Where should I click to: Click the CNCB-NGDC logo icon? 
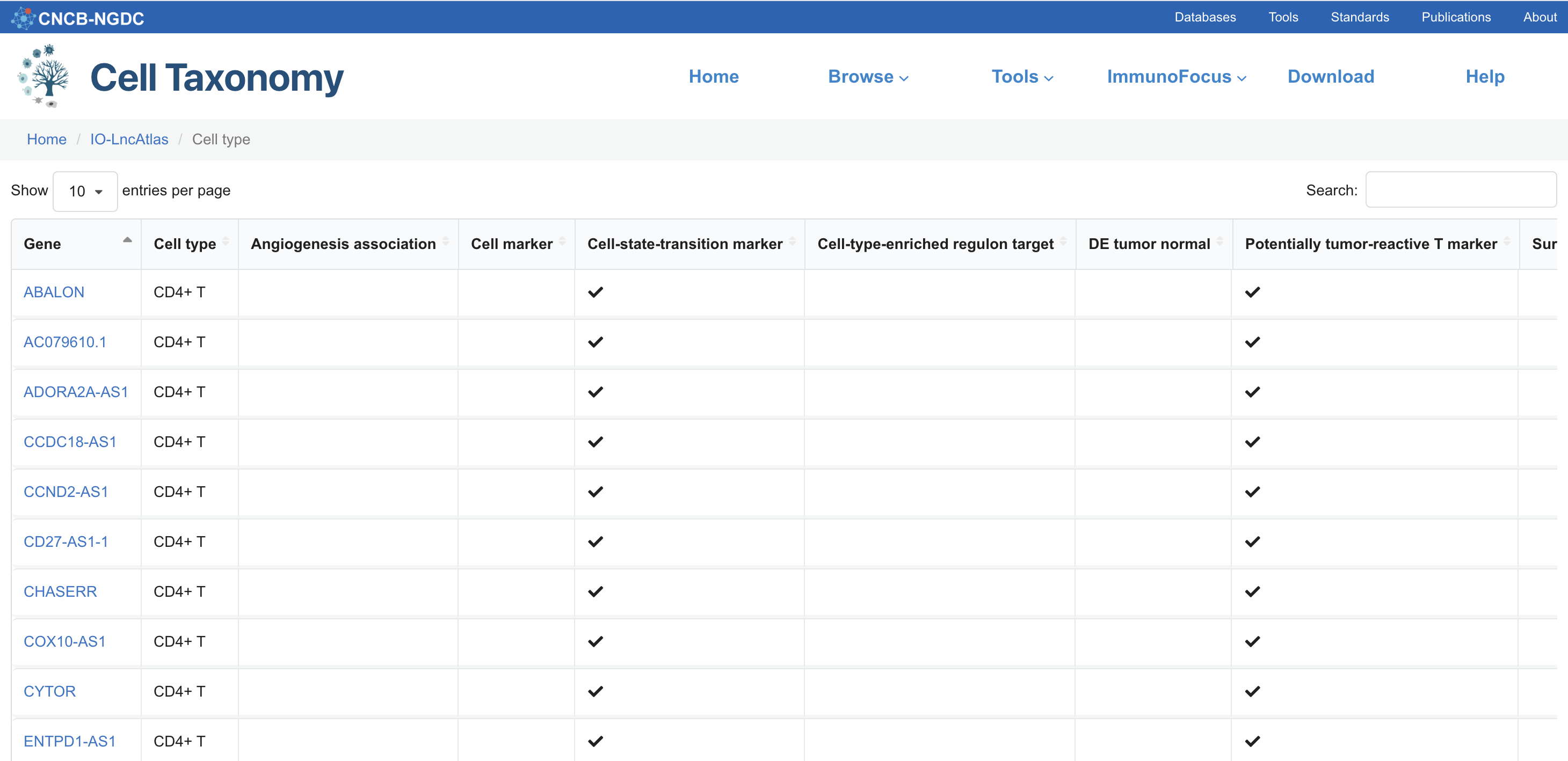pyautogui.click(x=23, y=18)
